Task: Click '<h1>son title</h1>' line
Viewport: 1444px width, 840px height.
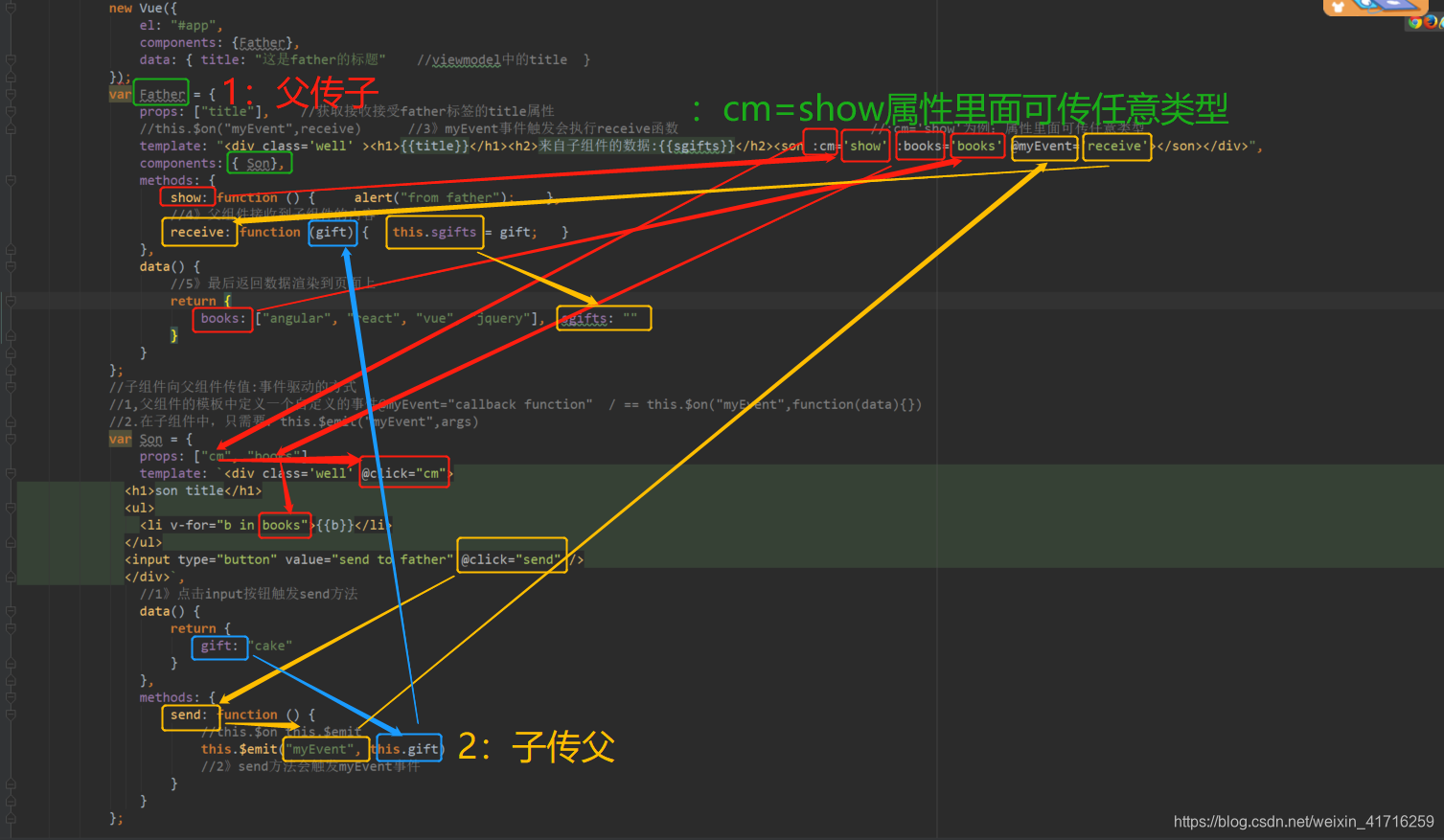Action: coord(193,490)
